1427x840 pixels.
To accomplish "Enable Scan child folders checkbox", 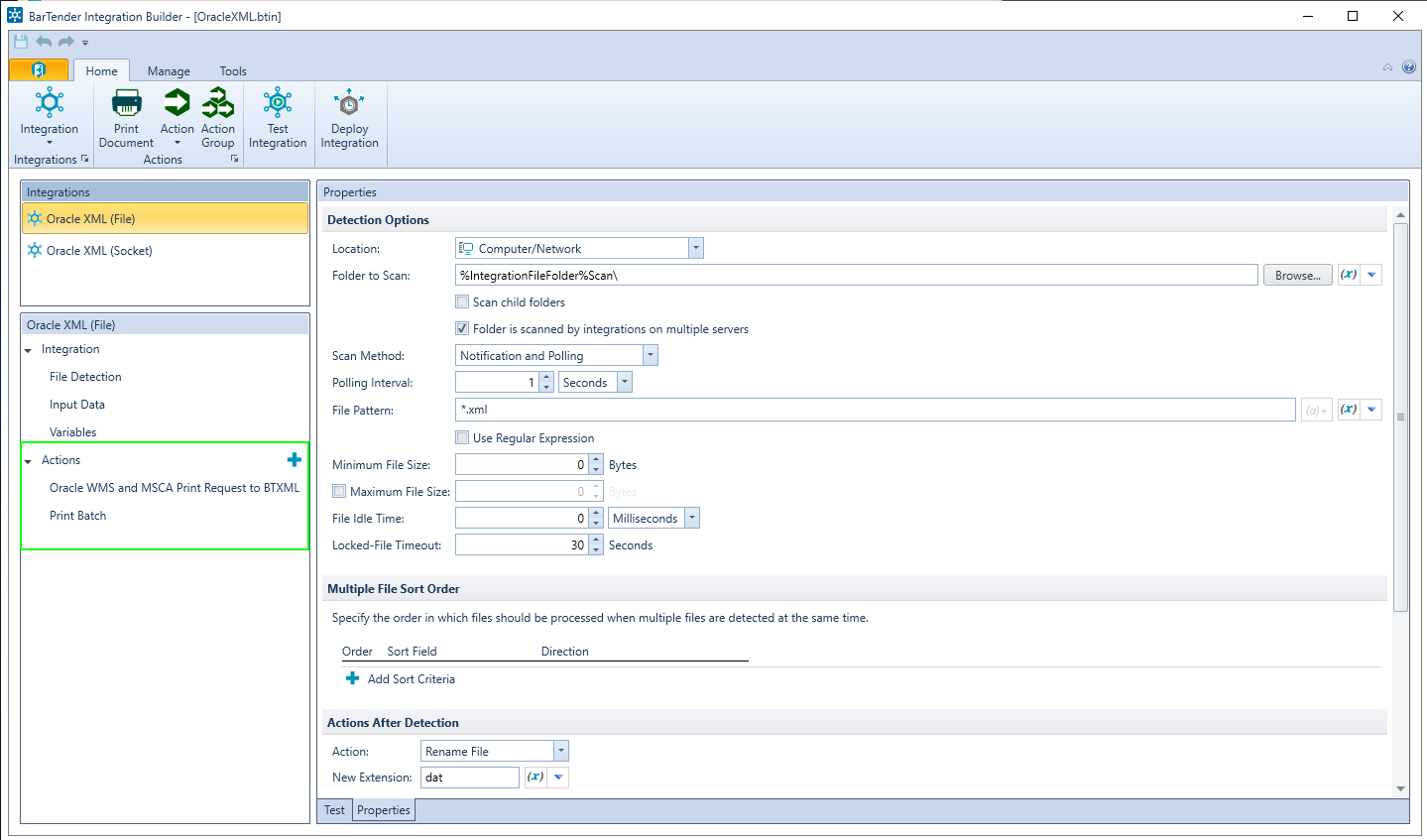I will pos(462,301).
